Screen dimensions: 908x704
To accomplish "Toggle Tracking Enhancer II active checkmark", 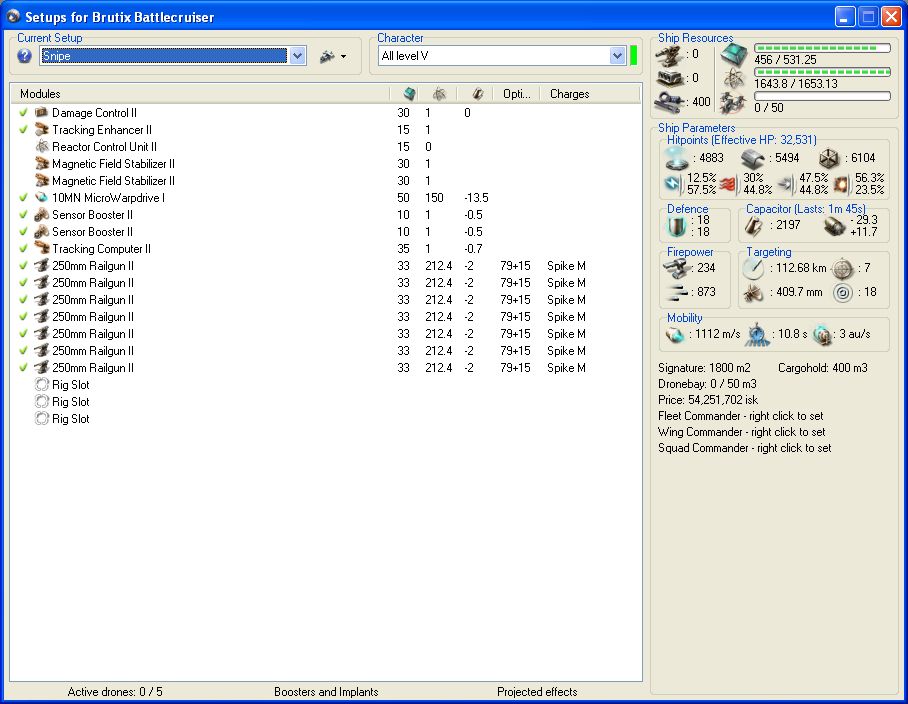I will pos(23,129).
